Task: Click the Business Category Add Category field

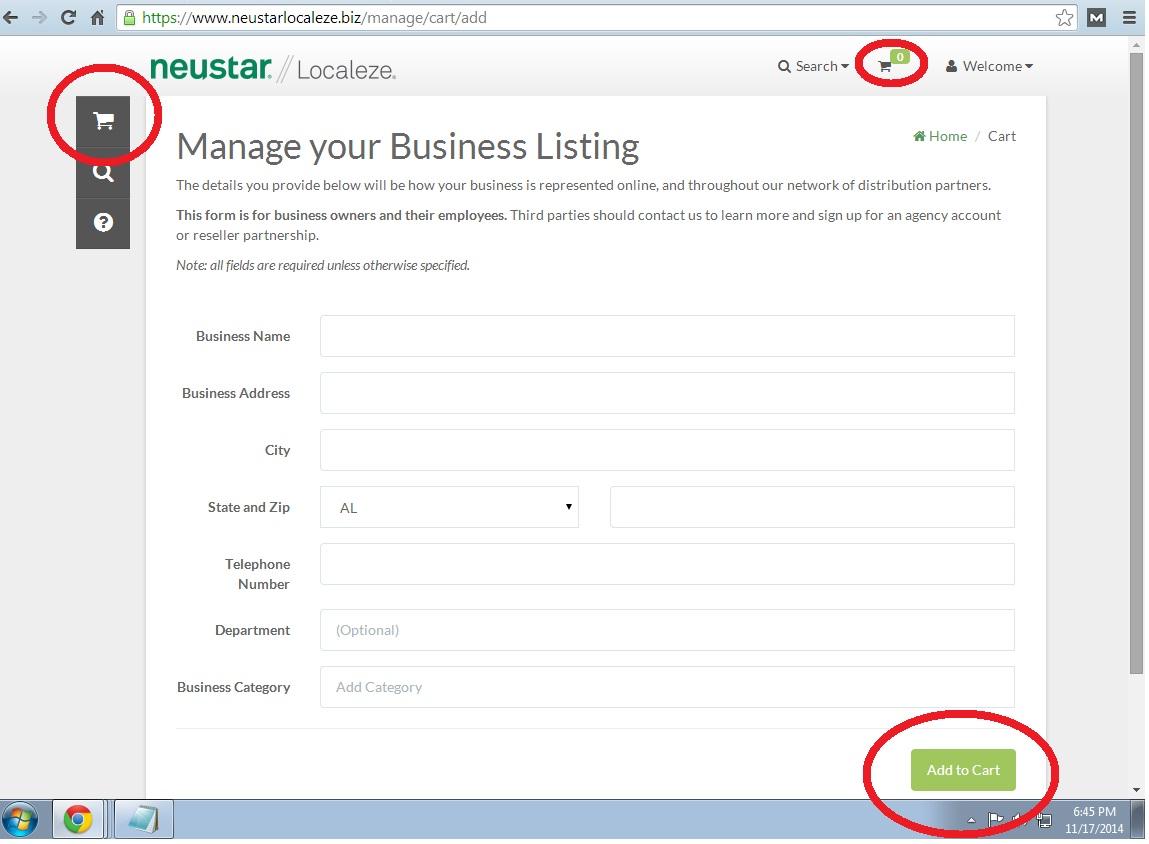Action: [667, 687]
